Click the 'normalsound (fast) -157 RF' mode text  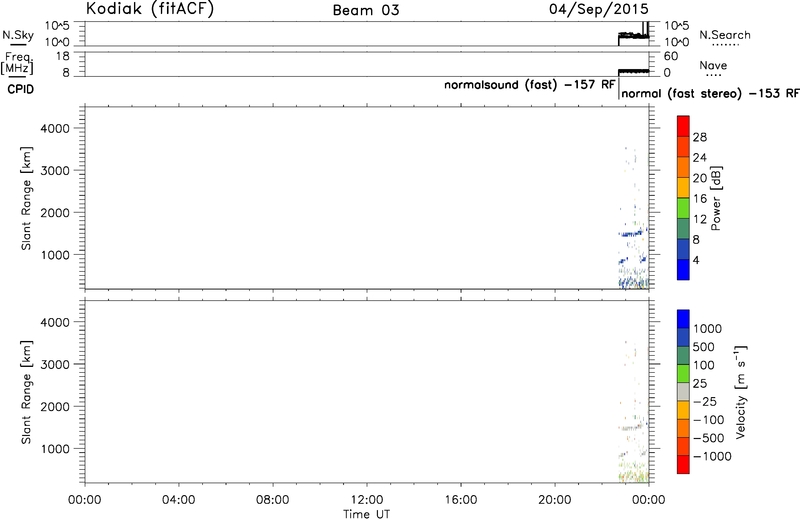point(530,85)
